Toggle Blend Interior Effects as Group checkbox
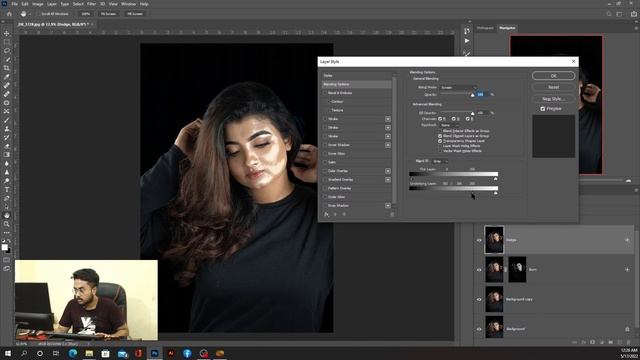The width and height of the screenshot is (640, 360). pos(440,131)
